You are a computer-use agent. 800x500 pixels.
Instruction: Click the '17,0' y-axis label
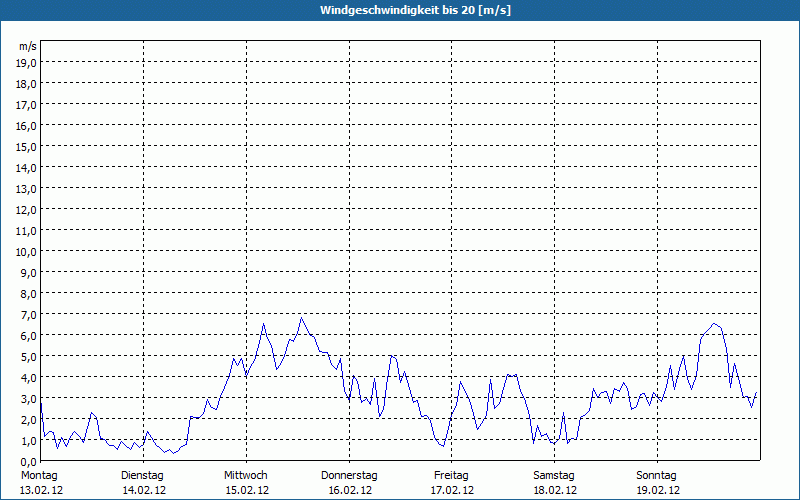coord(27,105)
